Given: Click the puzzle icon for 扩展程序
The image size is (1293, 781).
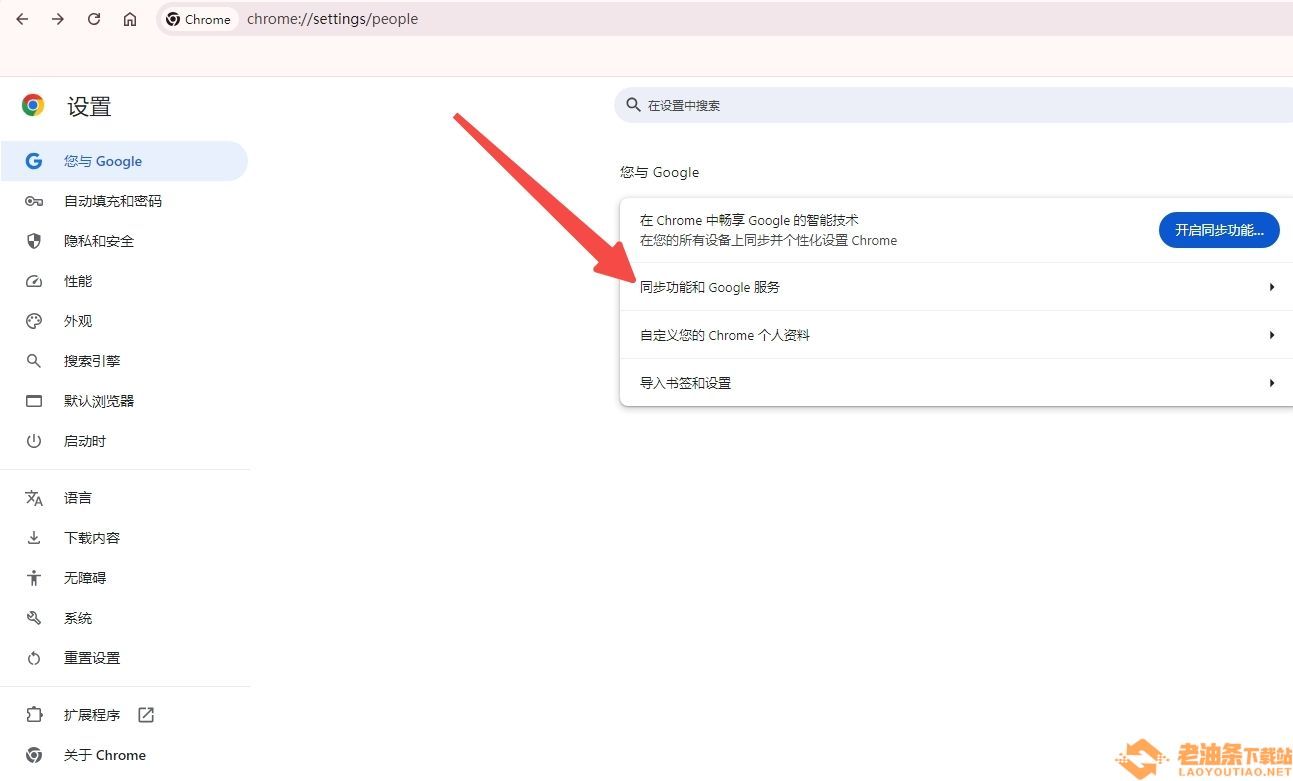Looking at the screenshot, I should pyautogui.click(x=34, y=715).
